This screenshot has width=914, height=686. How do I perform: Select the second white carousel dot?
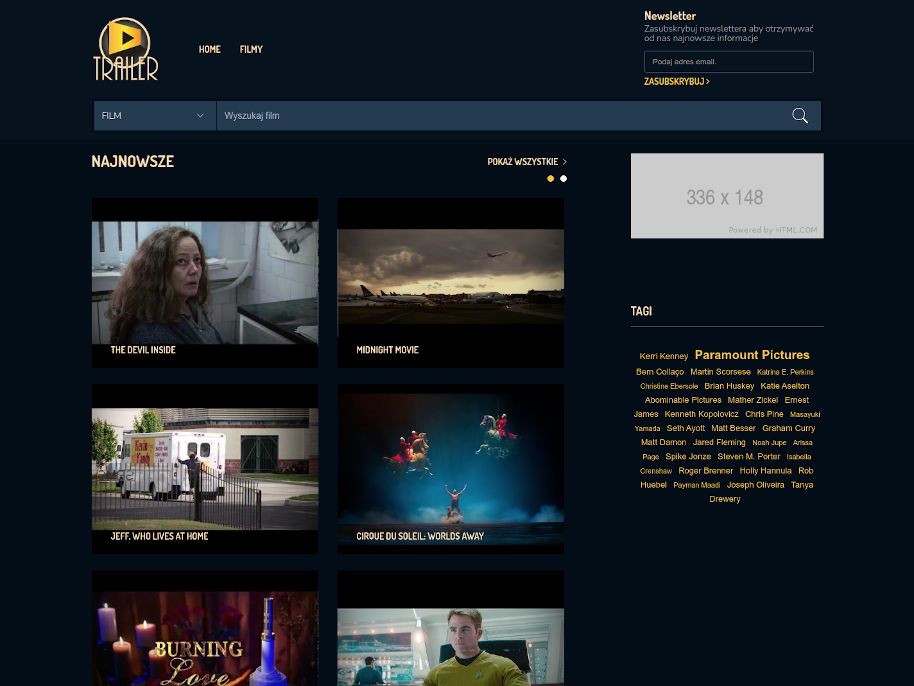(563, 179)
